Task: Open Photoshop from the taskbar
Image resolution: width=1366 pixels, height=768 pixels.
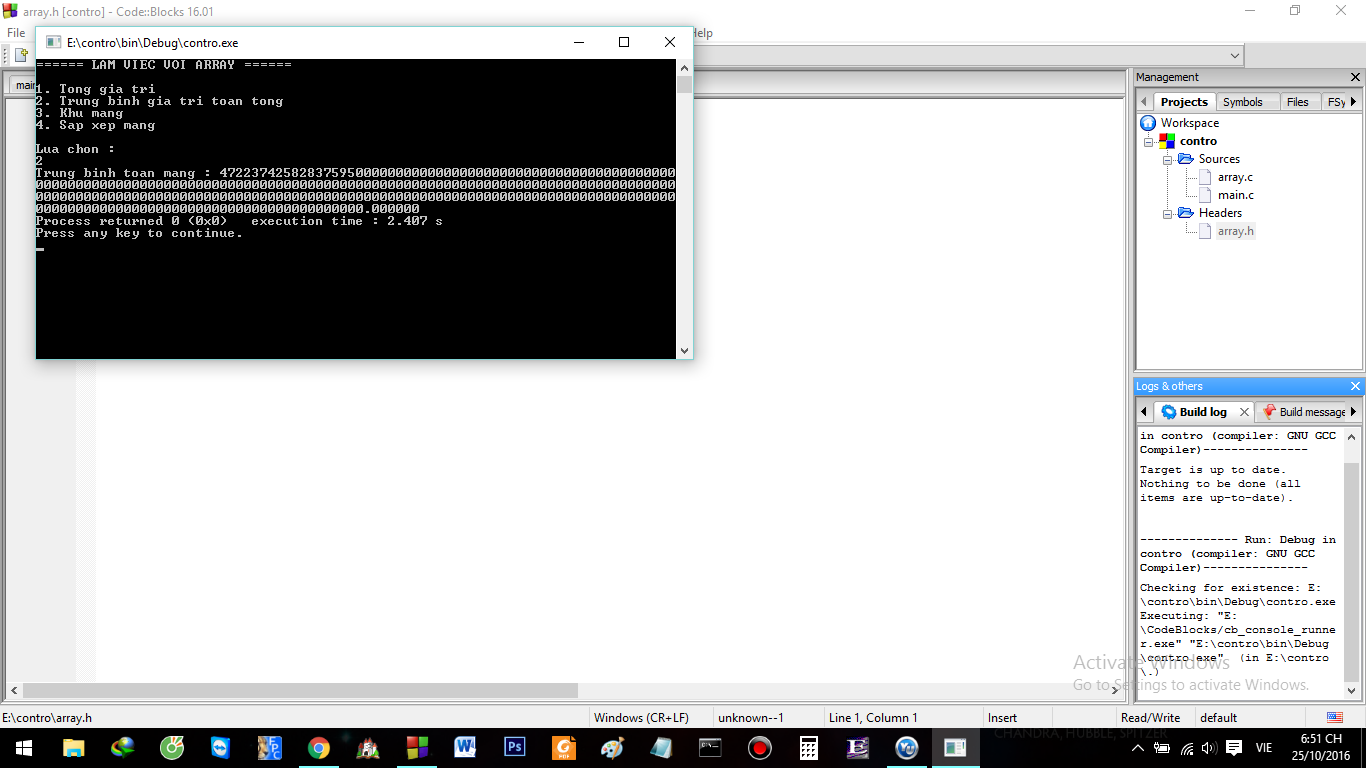Action: pos(515,748)
